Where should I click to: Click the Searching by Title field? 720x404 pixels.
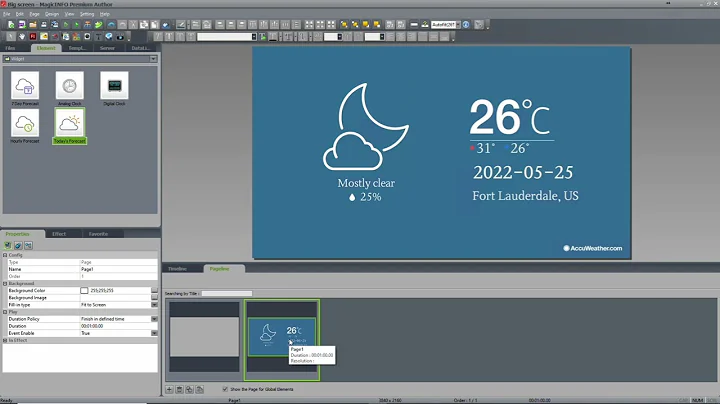click(x=227, y=293)
